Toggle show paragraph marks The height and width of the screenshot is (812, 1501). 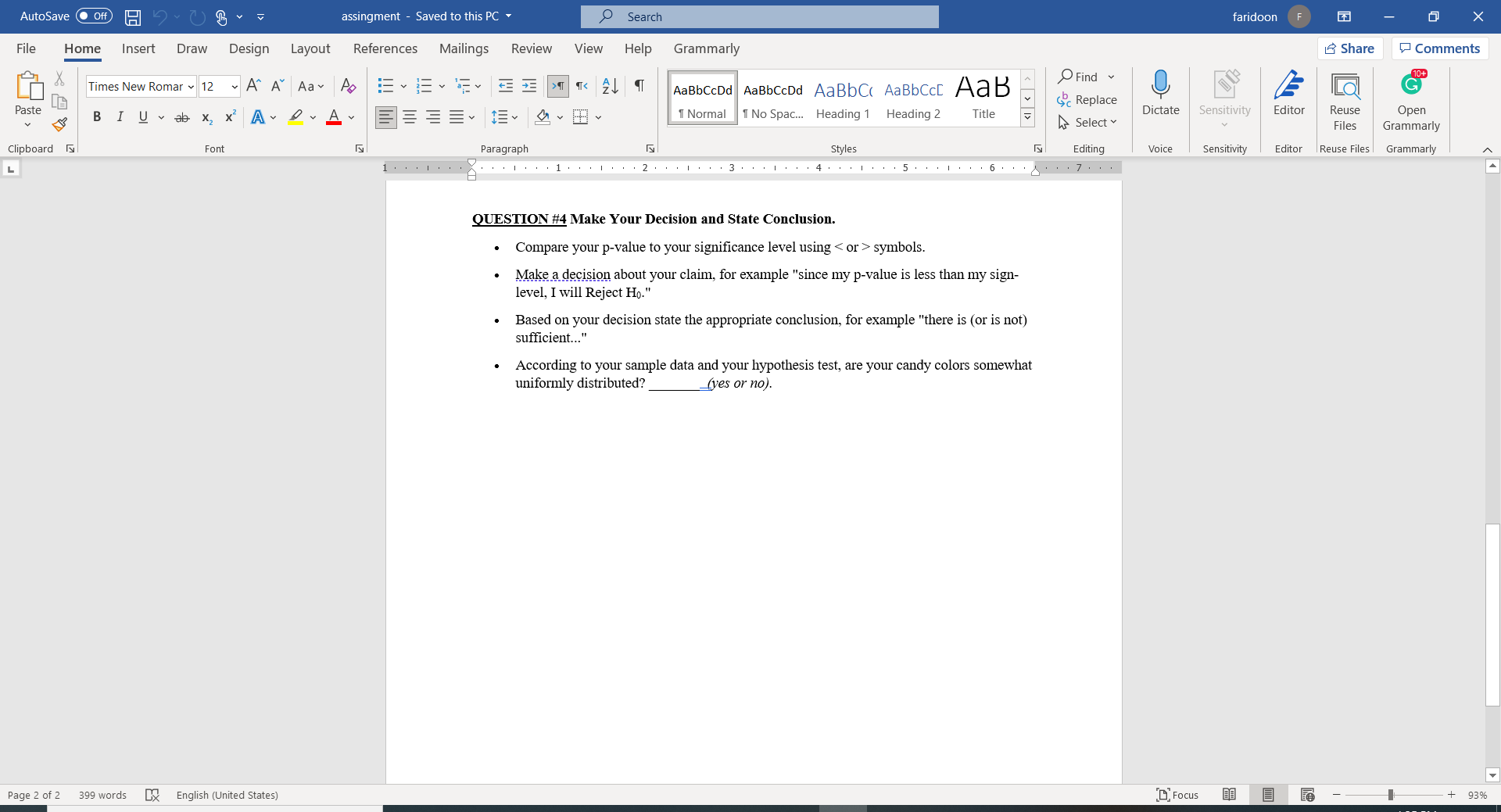[639, 86]
